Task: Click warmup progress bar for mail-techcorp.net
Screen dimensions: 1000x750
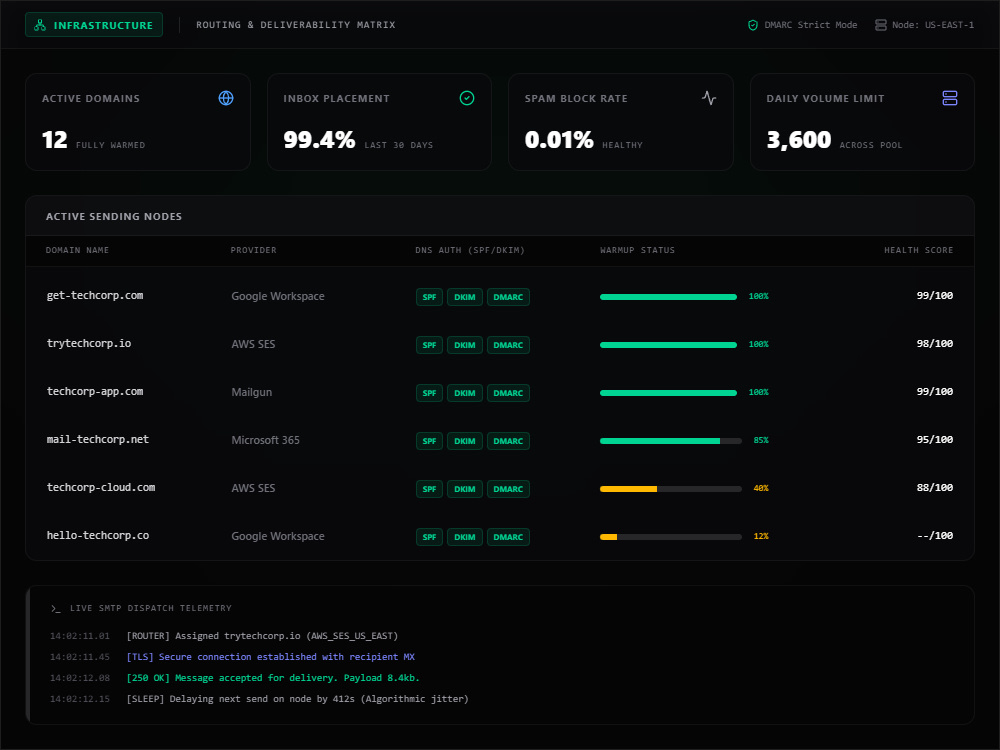Action: pos(671,441)
